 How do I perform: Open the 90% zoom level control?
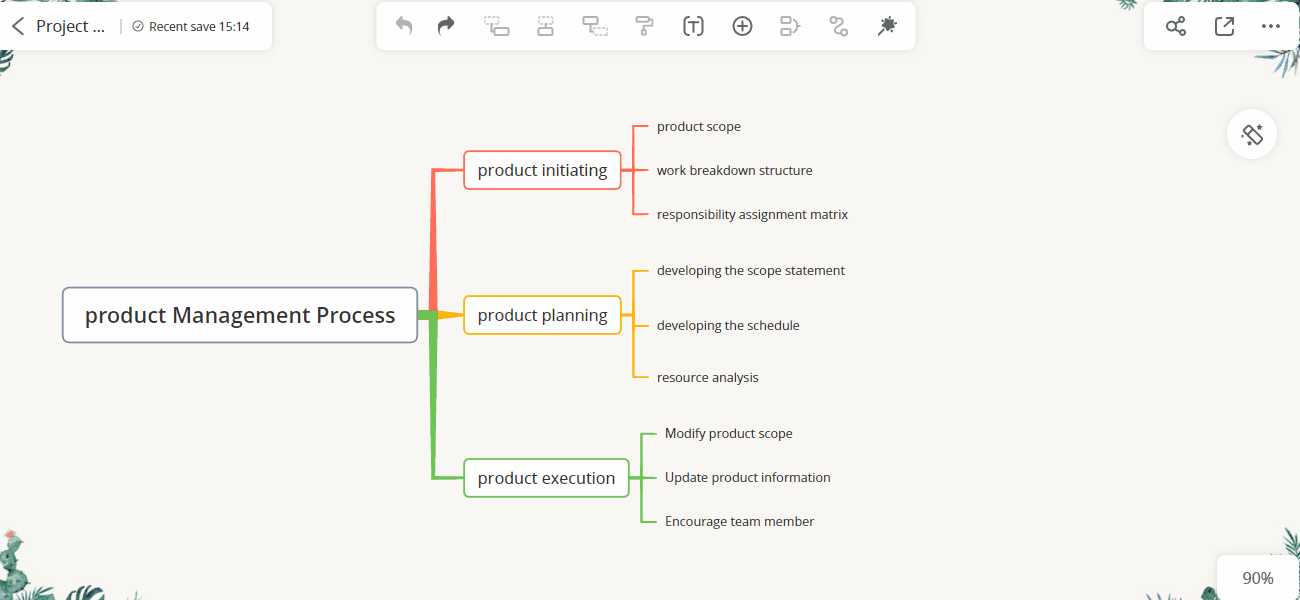1258,578
